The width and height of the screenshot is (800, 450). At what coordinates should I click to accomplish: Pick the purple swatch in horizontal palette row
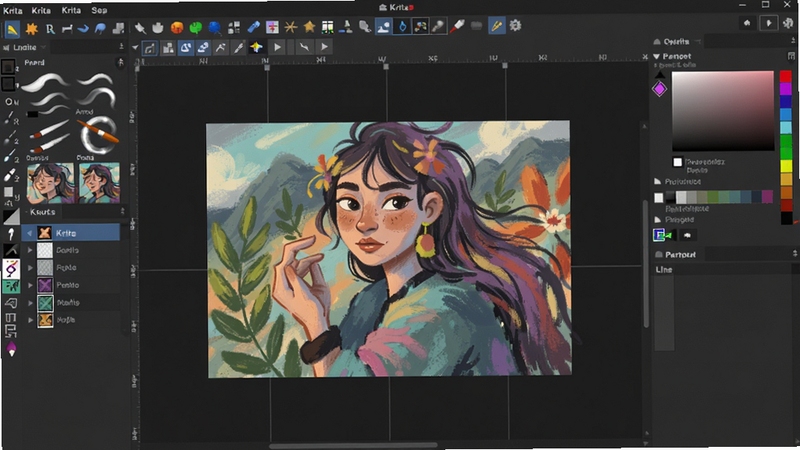click(767, 197)
